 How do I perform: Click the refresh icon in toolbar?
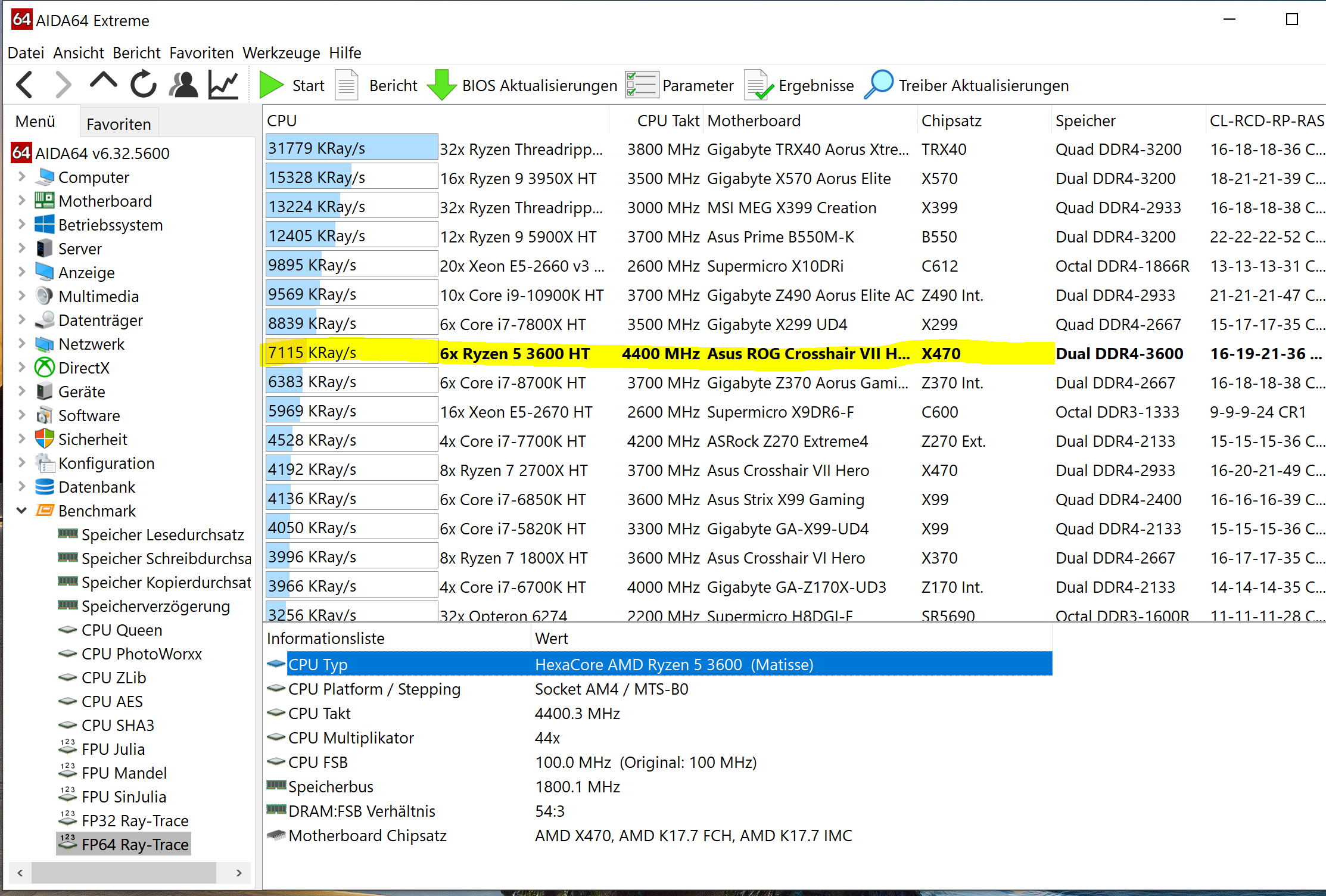[144, 85]
